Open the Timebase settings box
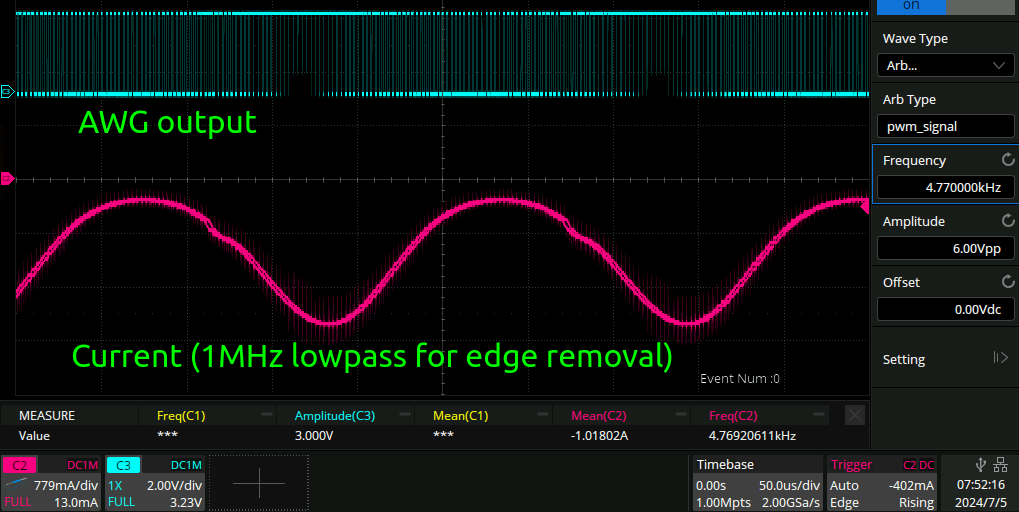Image resolution: width=1019 pixels, height=512 pixels. (x=757, y=483)
